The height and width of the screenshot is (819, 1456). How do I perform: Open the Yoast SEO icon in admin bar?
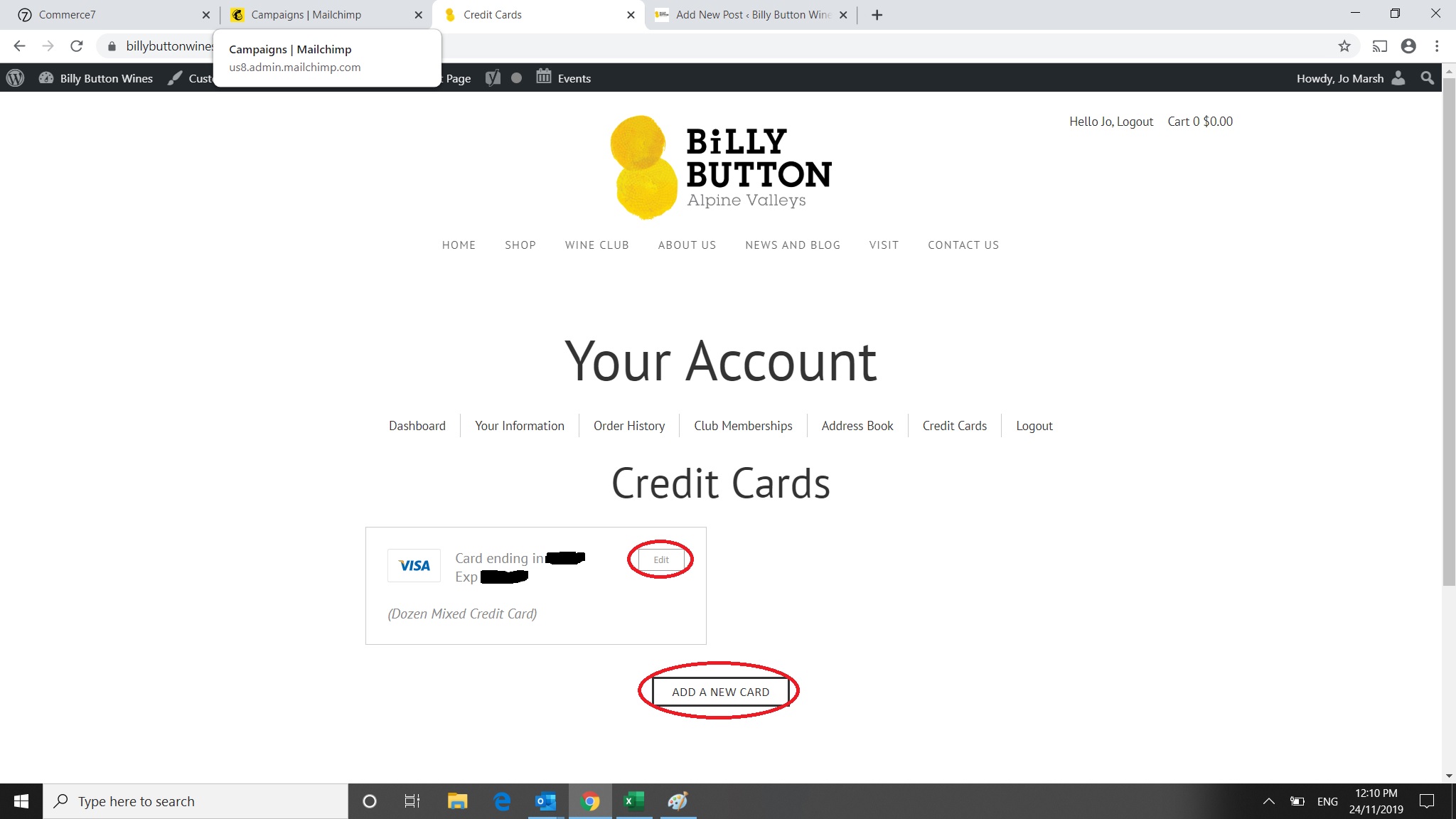tap(493, 78)
